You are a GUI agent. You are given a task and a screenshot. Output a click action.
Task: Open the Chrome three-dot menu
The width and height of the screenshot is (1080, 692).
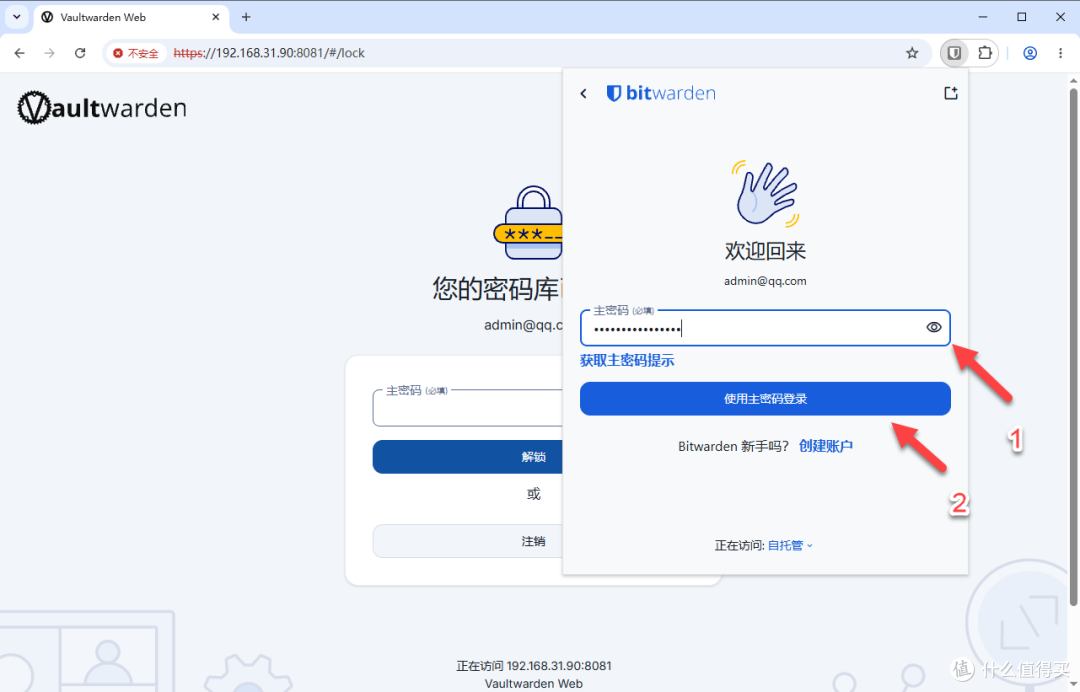tap(1061, 53)
